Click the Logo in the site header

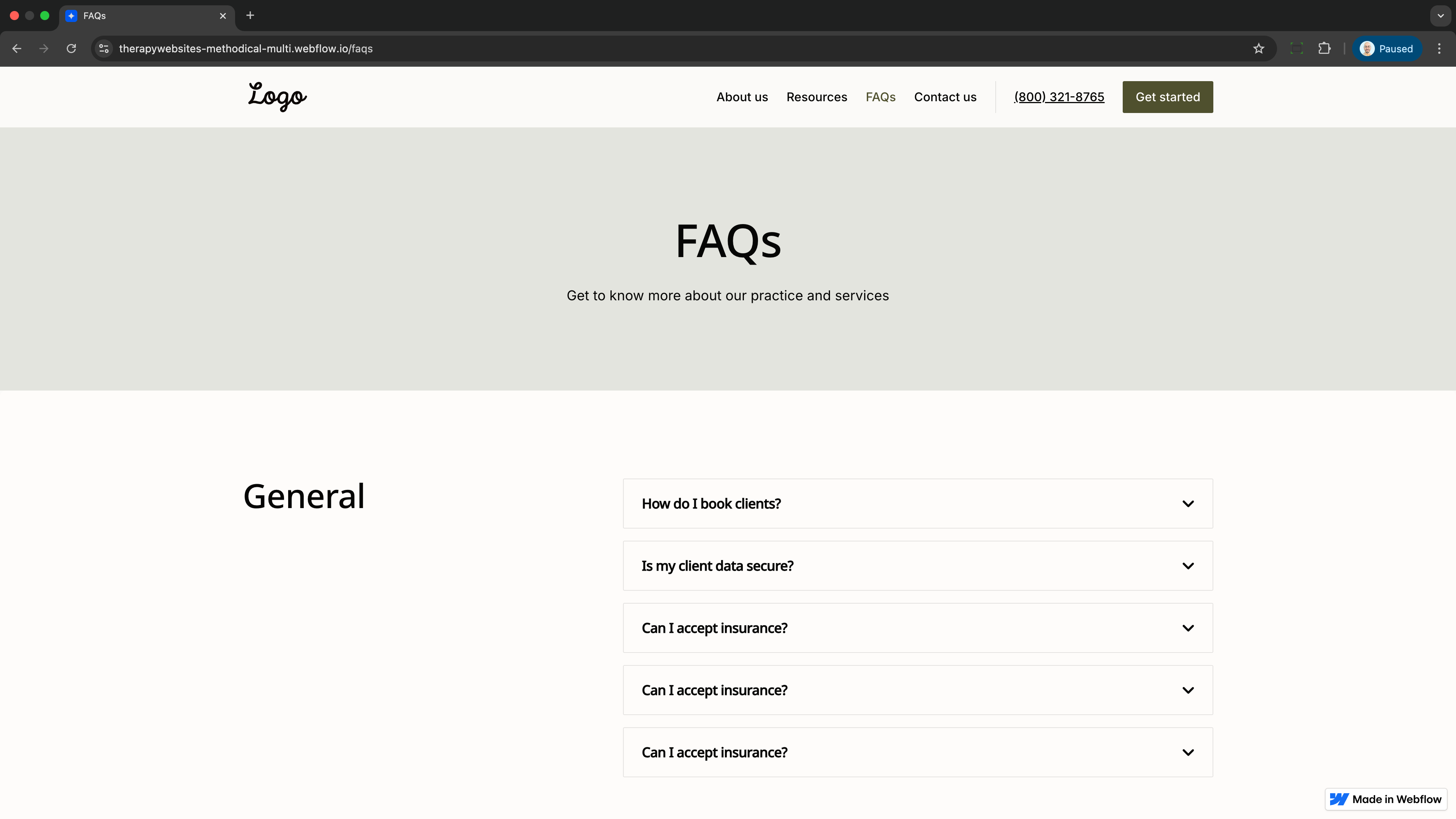[x=277, y=97]
